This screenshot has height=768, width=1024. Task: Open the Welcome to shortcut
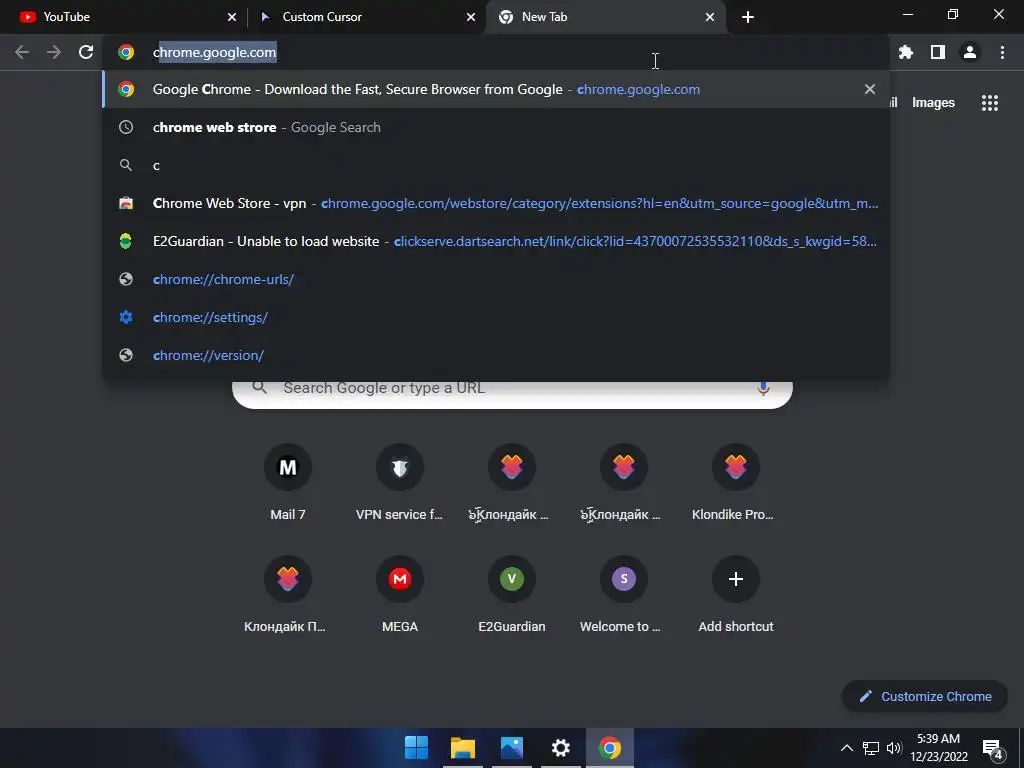624,594
